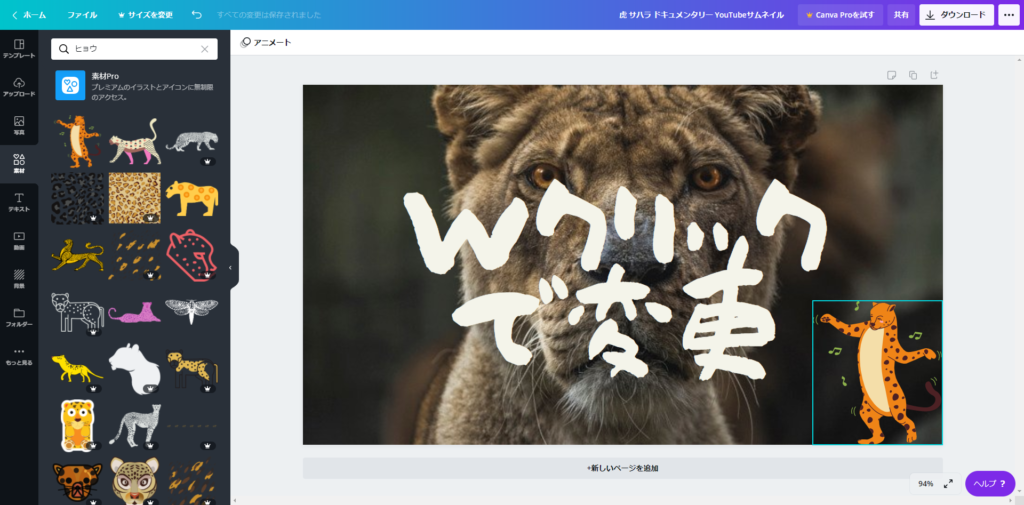Open the サイズを変更 (Resize) menu

tap(145, 15)
